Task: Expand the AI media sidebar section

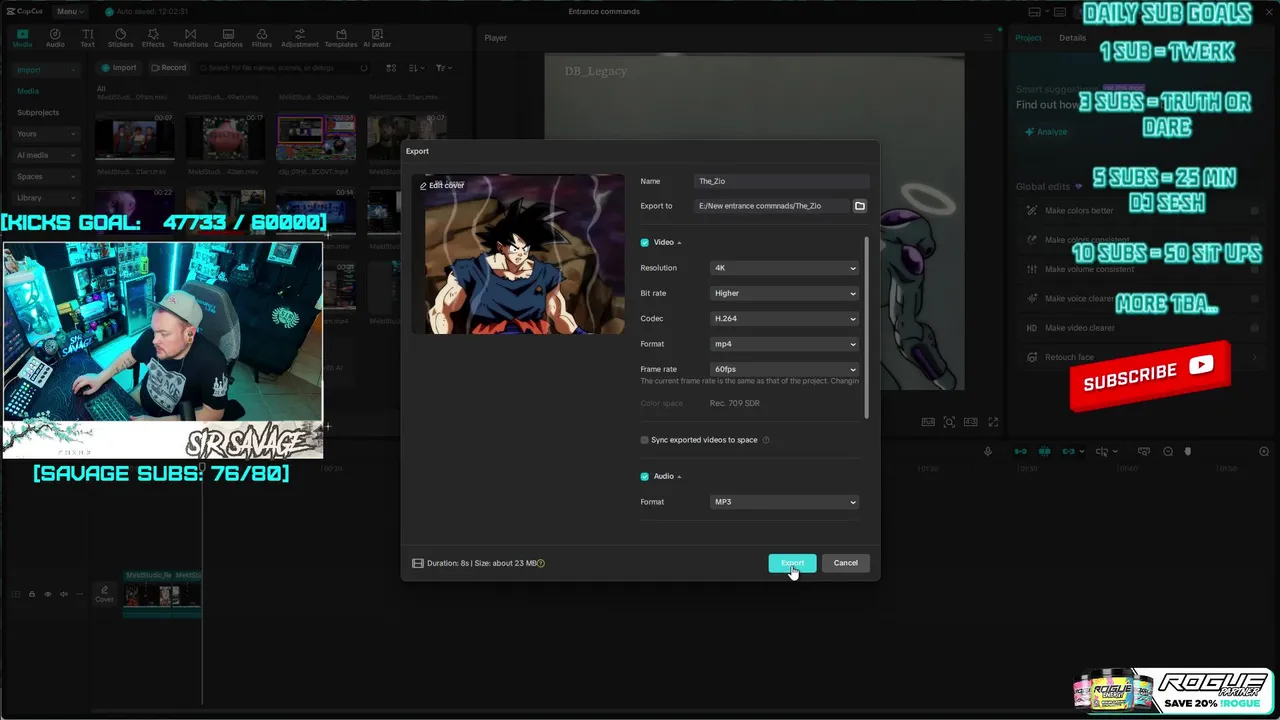Action: (47, 155)
